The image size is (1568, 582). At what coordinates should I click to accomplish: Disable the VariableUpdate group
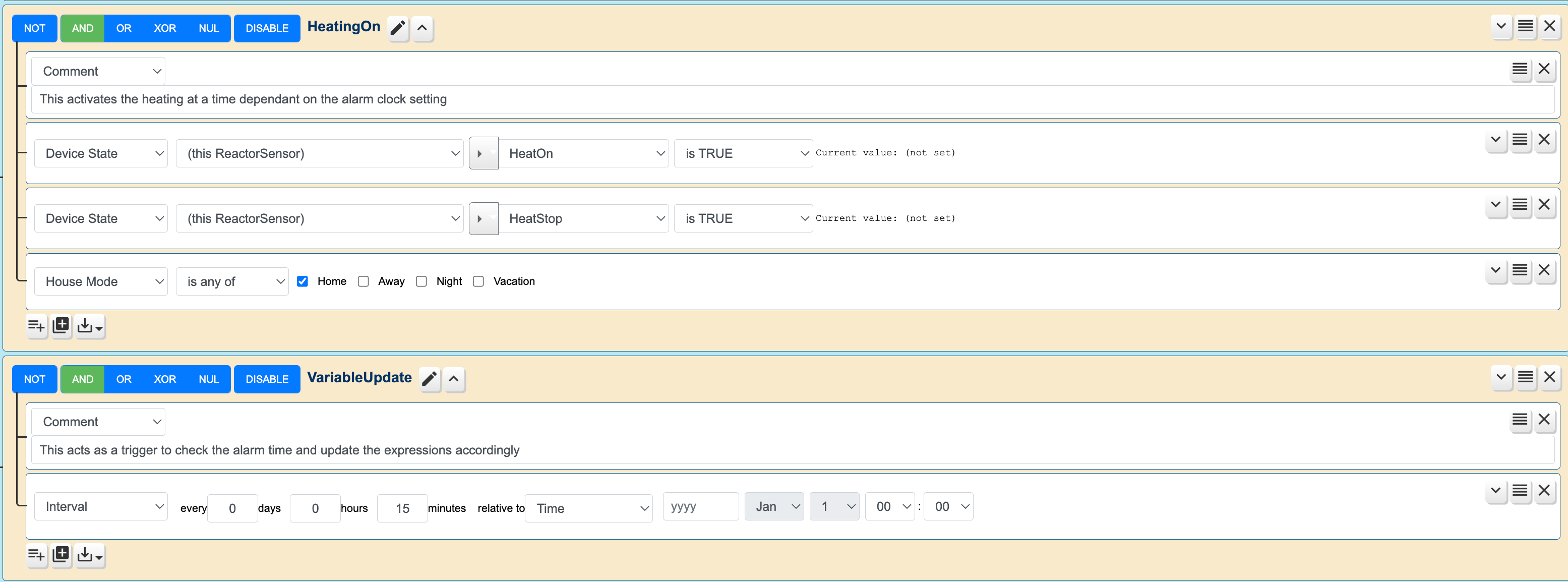267,379
